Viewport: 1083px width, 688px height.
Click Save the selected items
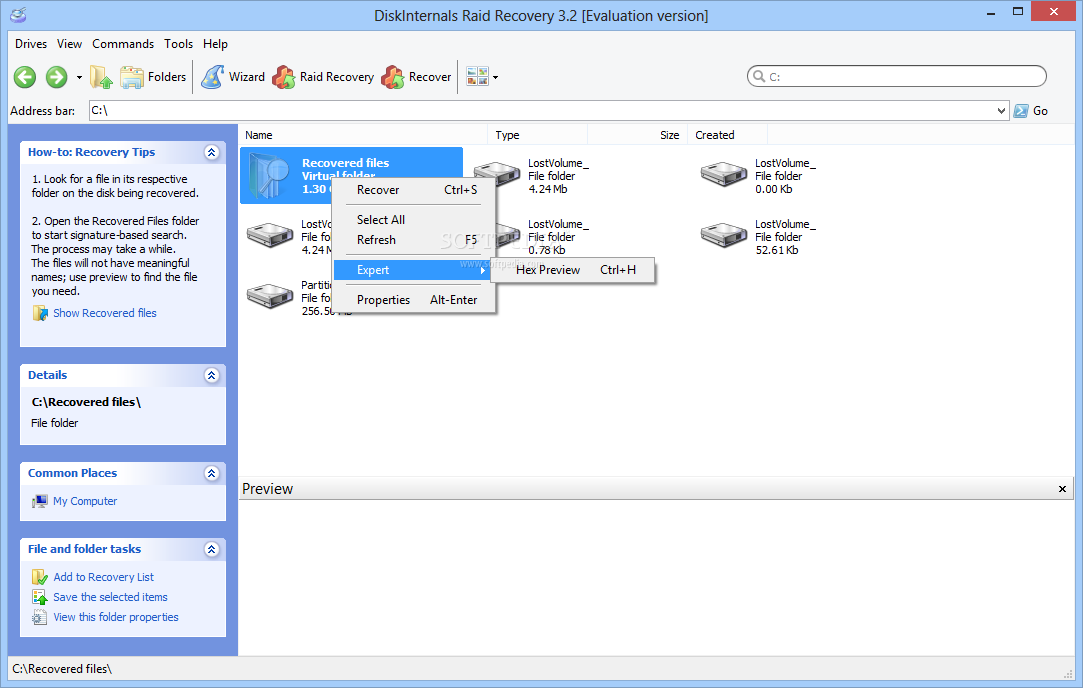coord(111,597)
